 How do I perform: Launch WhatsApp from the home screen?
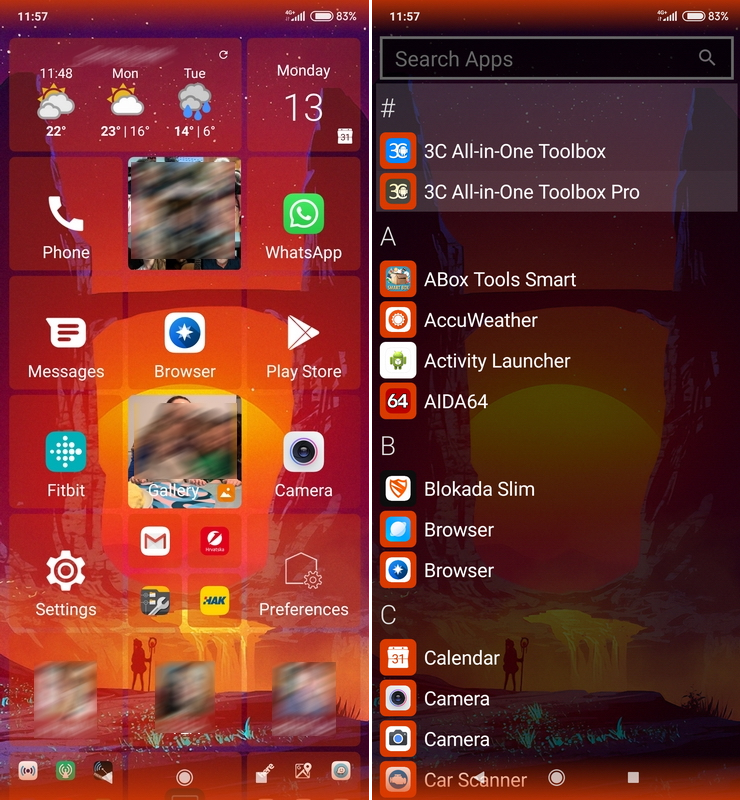point(304,214)
